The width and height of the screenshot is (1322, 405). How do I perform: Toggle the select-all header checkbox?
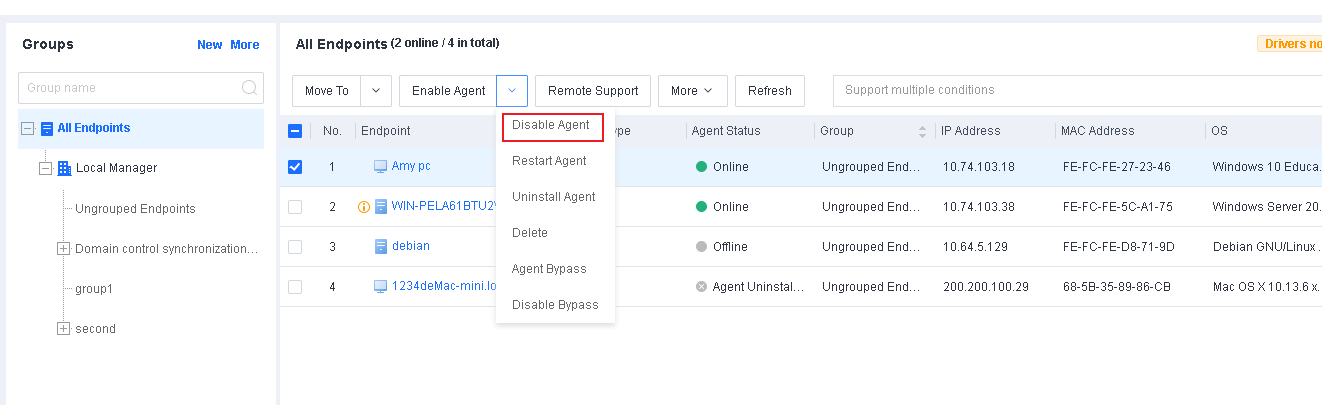[295, 131]
